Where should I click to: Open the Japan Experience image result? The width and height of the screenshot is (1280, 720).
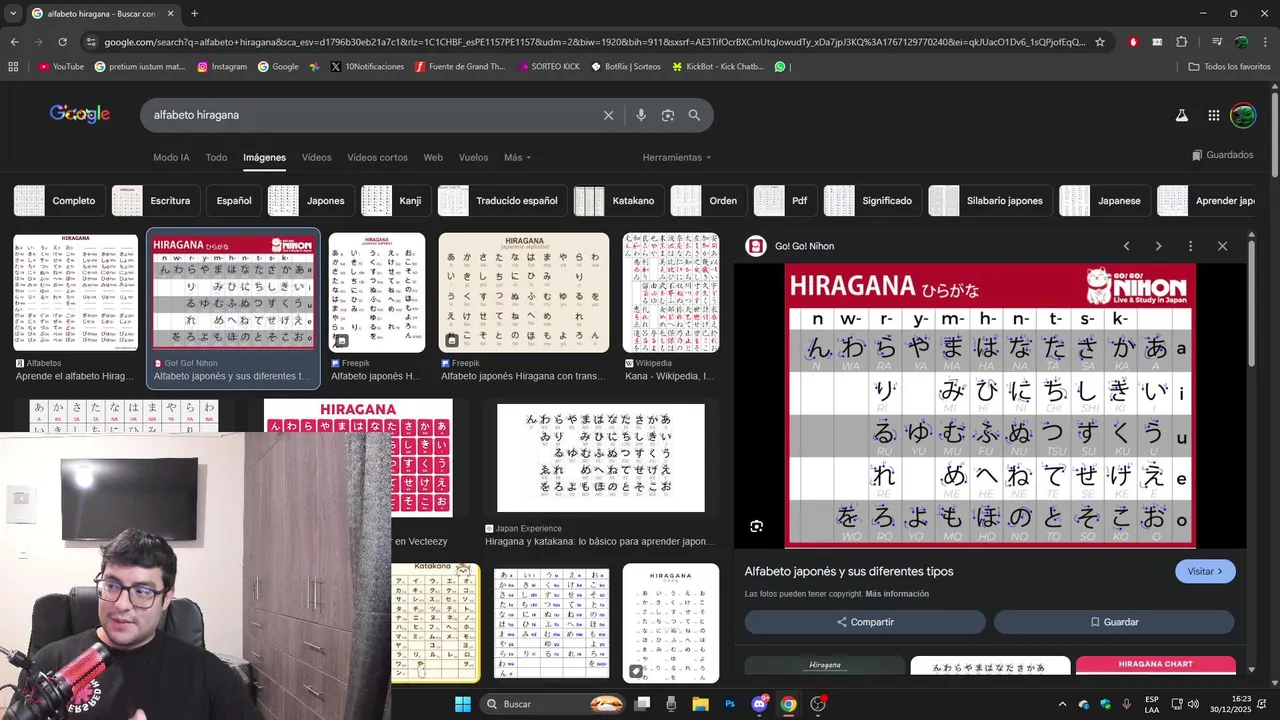(600, 457)
